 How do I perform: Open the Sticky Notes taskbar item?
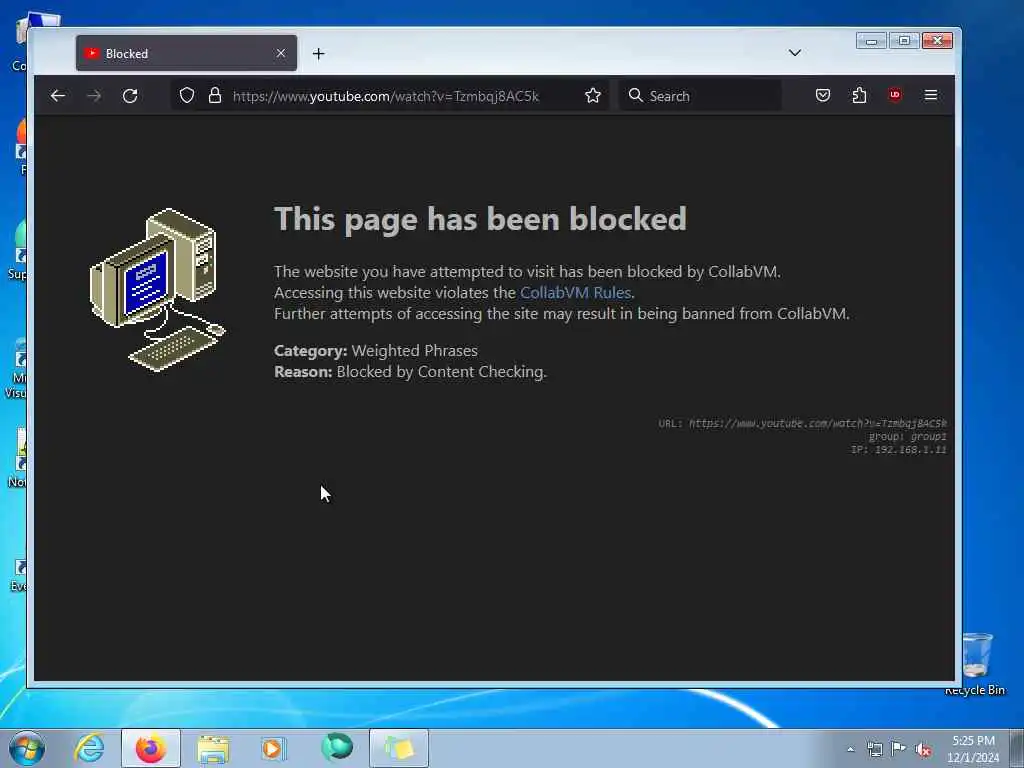[x=399, y=748]
